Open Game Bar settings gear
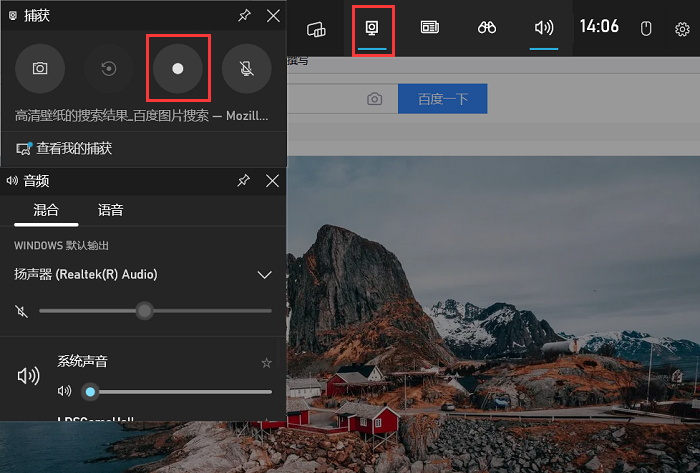700x473 pixels. point(682,29)
